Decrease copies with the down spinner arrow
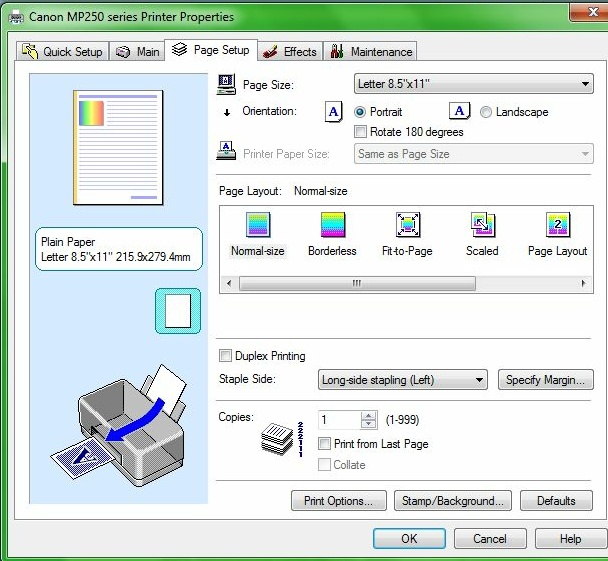 [x=368, y=424]
